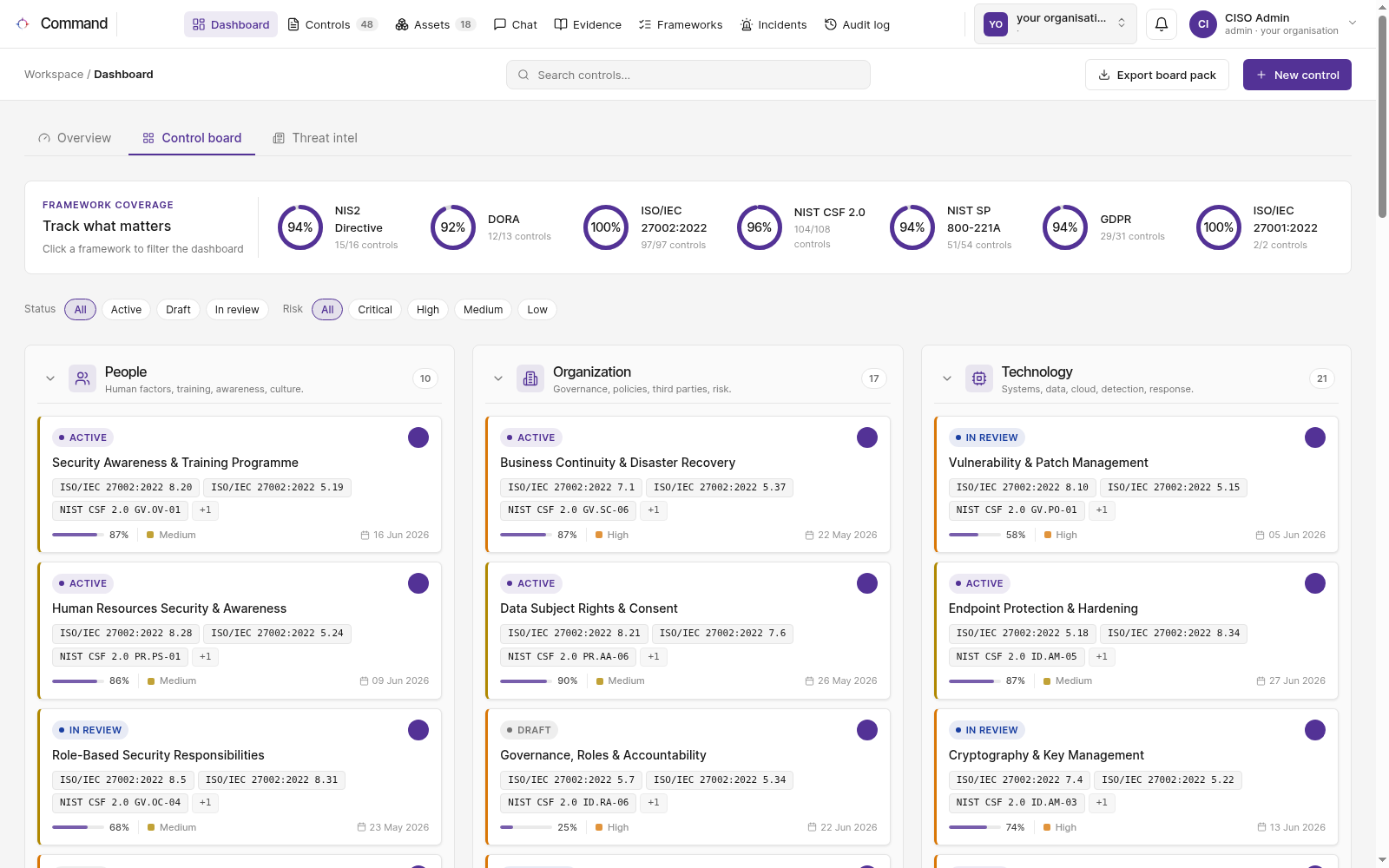Viewport: 1389px width, 868px height.
Task: Click 87% progress bar on Security Awareness card
Action: pyautogui.click(x=77, y=535)
